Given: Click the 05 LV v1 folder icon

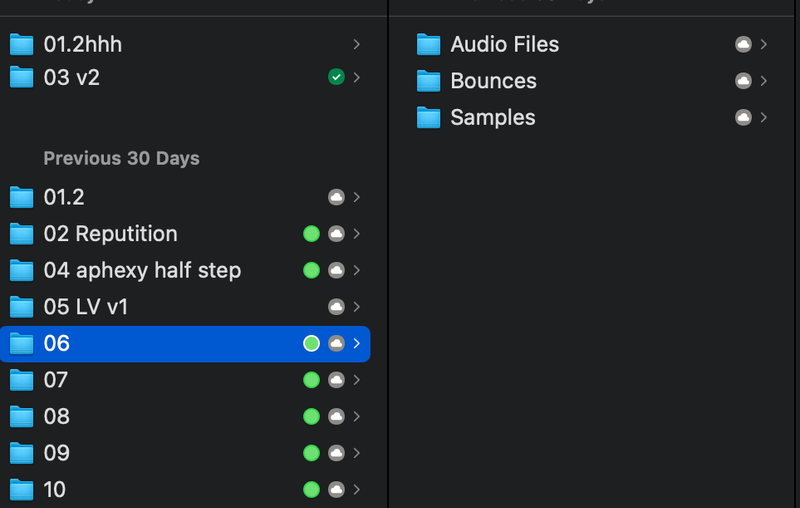Looking at the screenshot, I should click(21, 307).
